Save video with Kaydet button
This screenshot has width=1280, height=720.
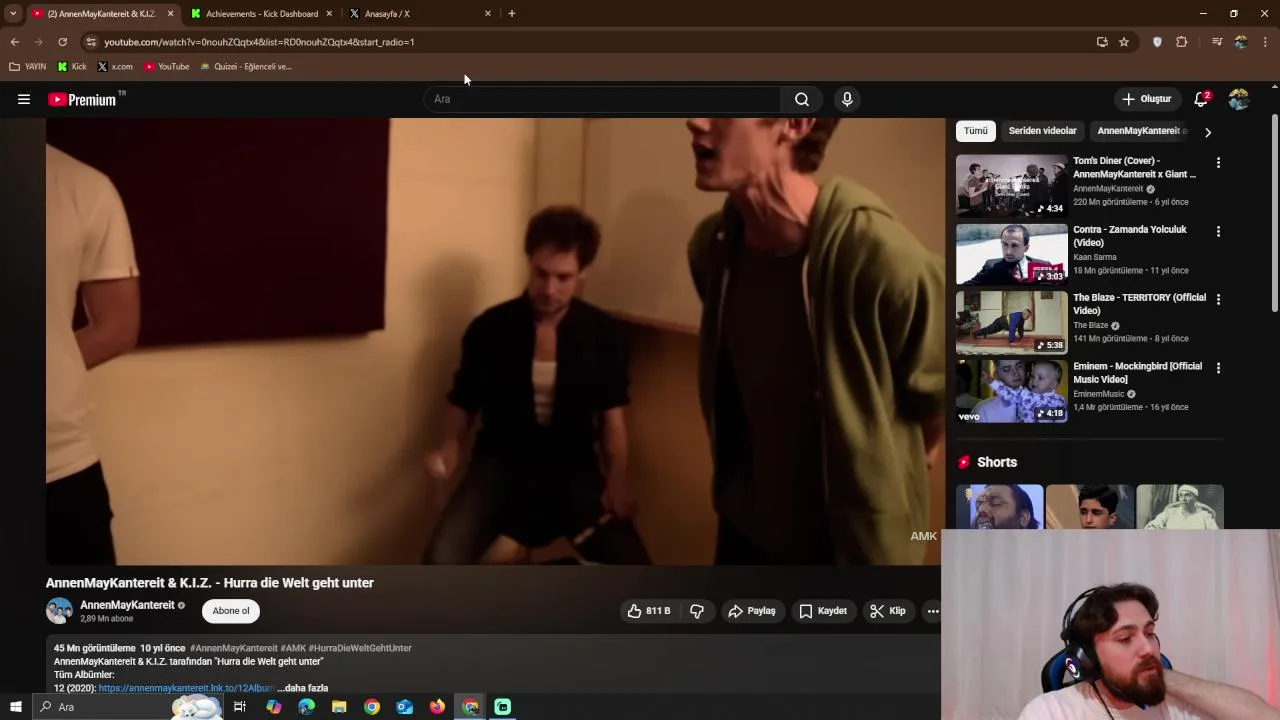[823, 611]
